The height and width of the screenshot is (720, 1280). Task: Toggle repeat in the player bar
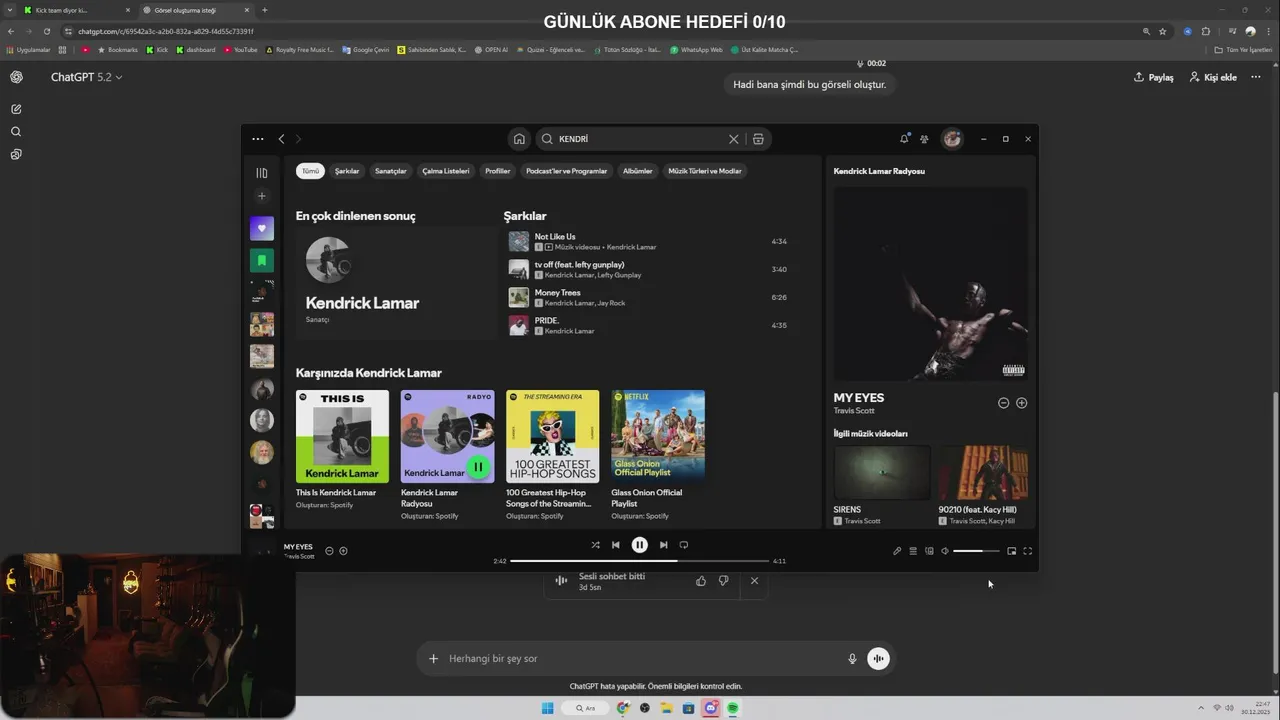tap(684, 545)
